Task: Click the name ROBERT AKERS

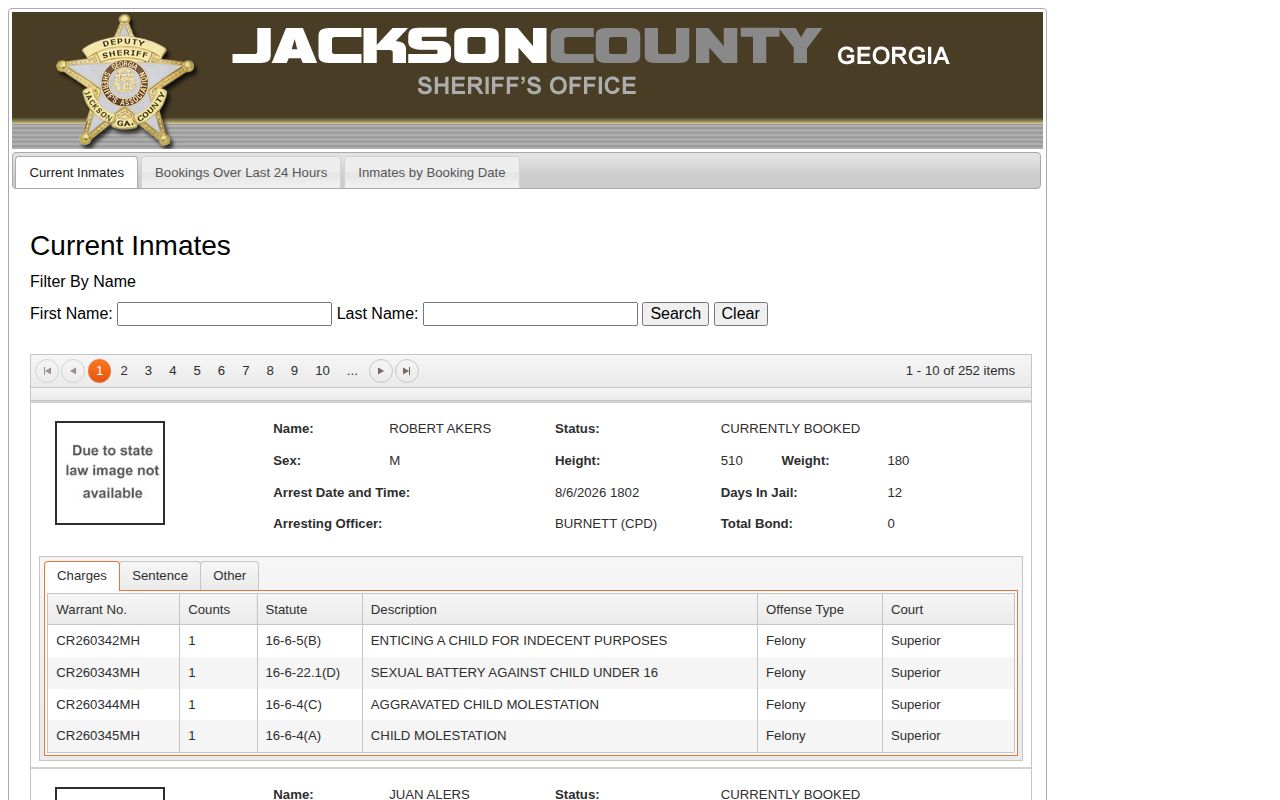Action: pyautogui.click(x=440, y=429)
